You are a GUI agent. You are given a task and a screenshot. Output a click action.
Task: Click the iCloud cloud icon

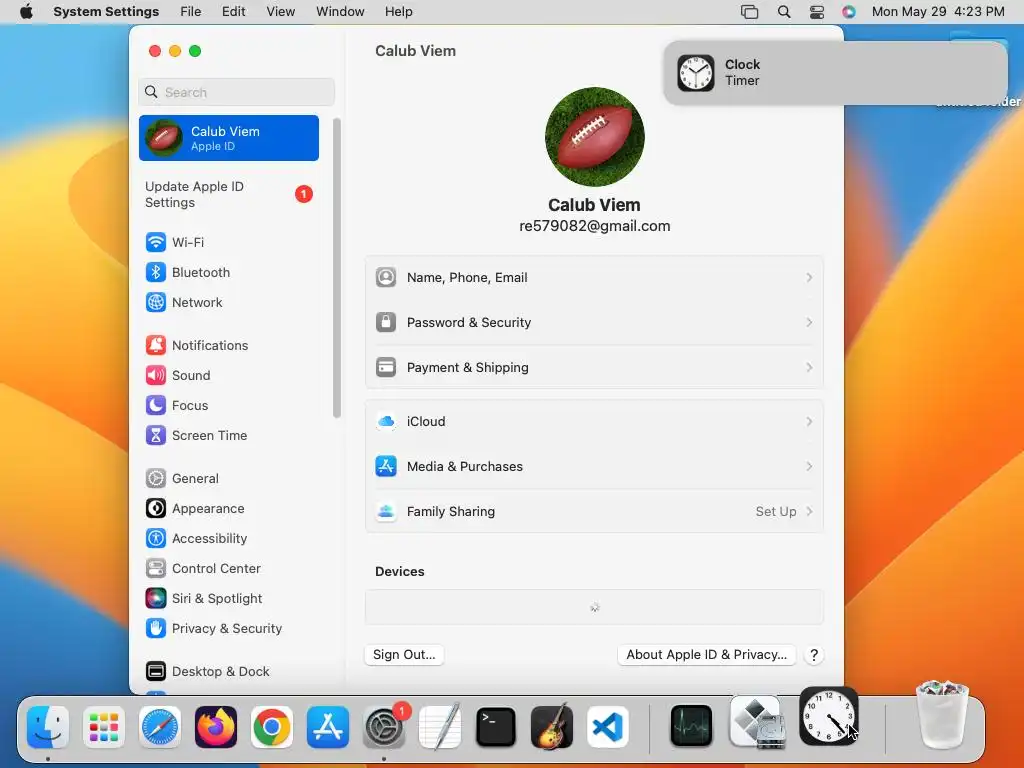click(386, 421)
